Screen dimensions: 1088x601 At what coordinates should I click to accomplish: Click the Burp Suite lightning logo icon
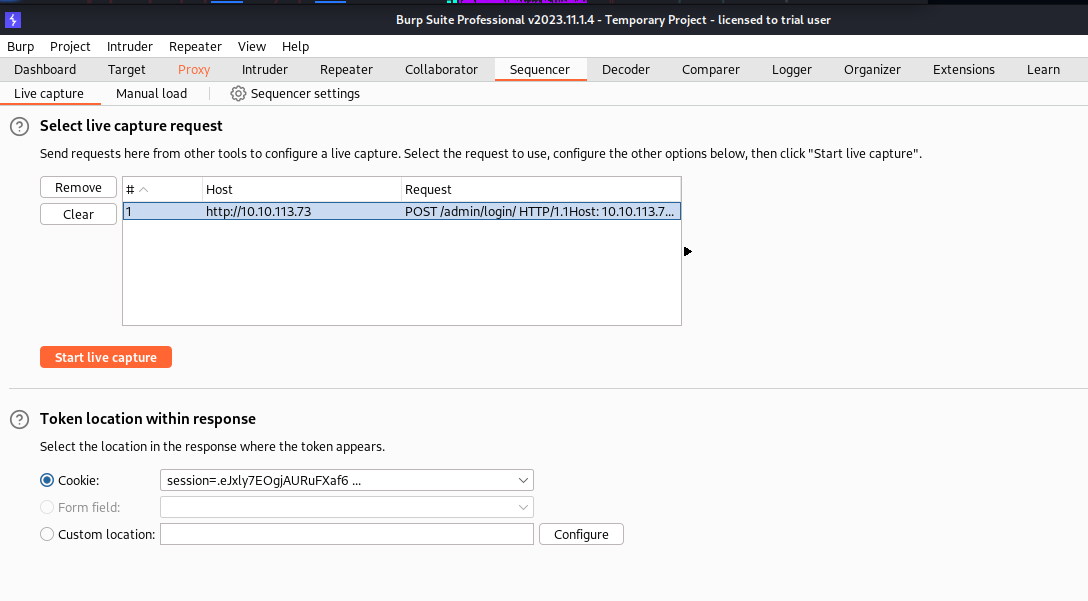click(x=12, y=20)
